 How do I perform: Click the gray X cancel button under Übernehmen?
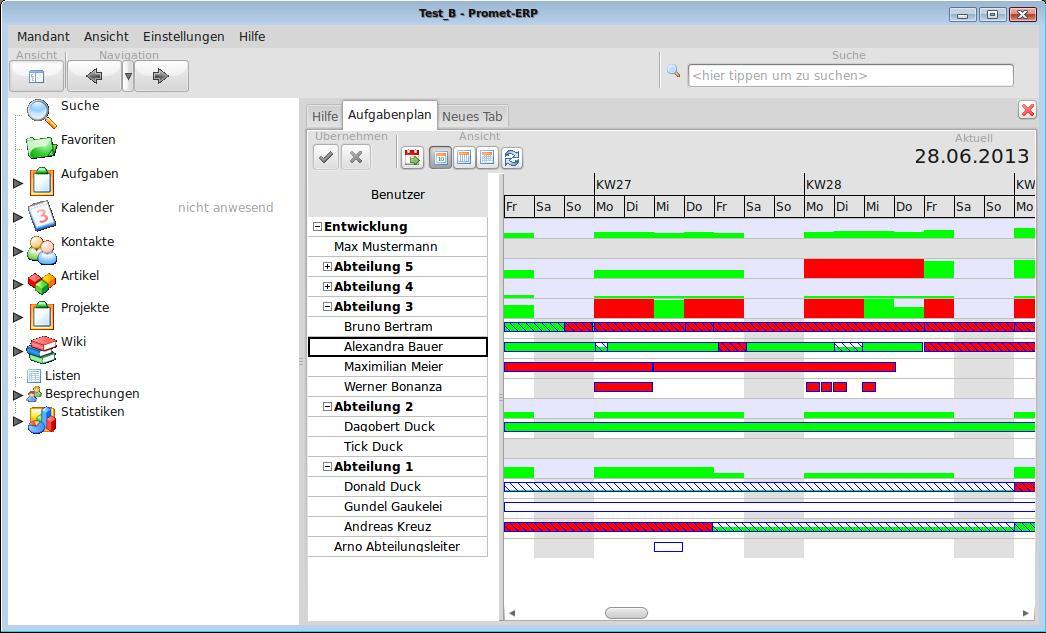pyautogui.click(x=356, y=157)
